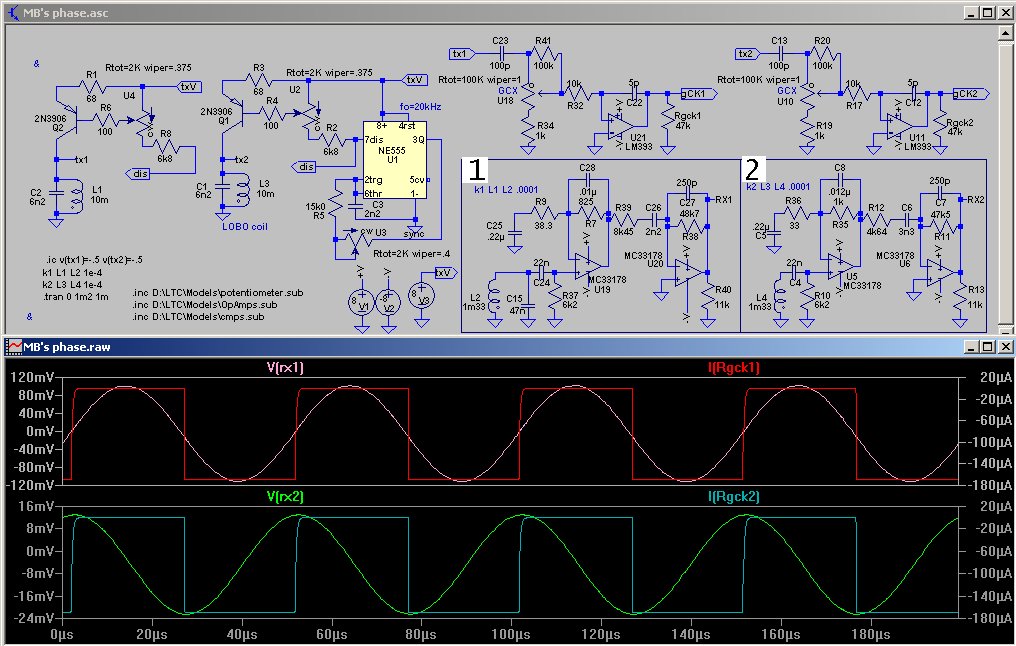
Task: Click the LOBO coil inductor L3
Action: click(243, 189)
